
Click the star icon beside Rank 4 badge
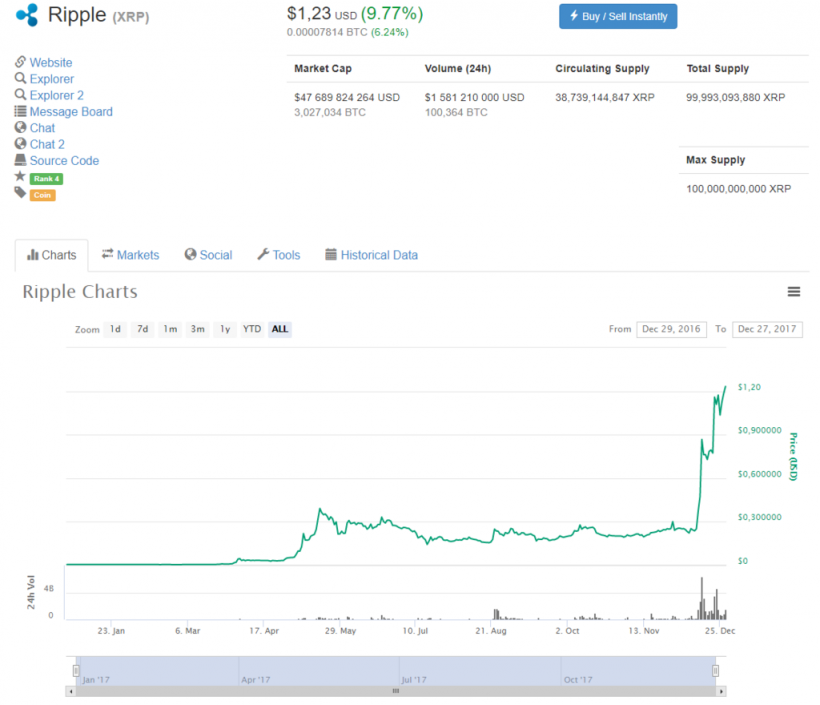point(21,177)
